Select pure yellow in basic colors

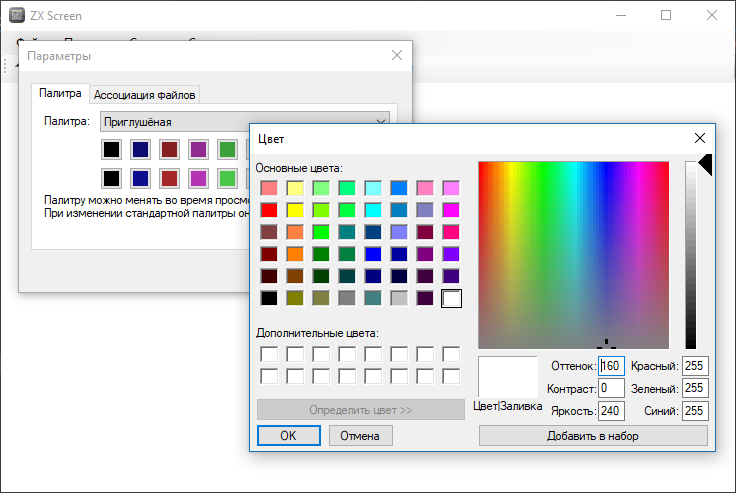(295, 210)
